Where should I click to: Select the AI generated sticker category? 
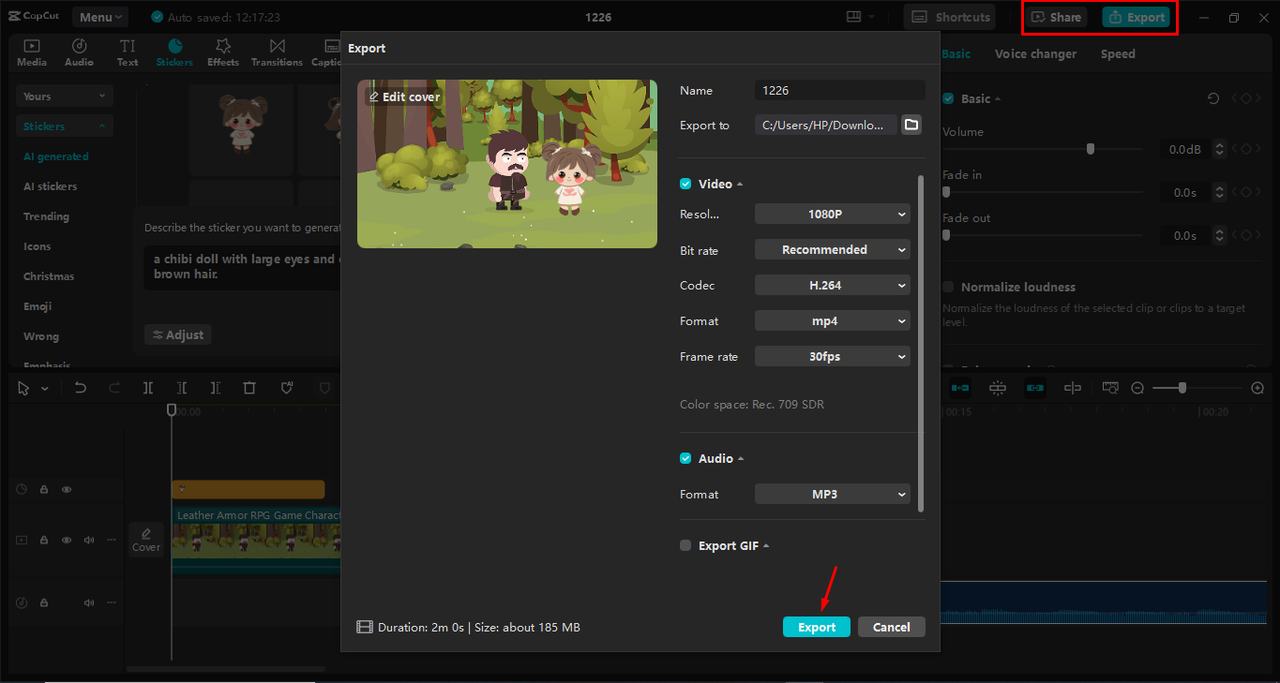[56, 157]
